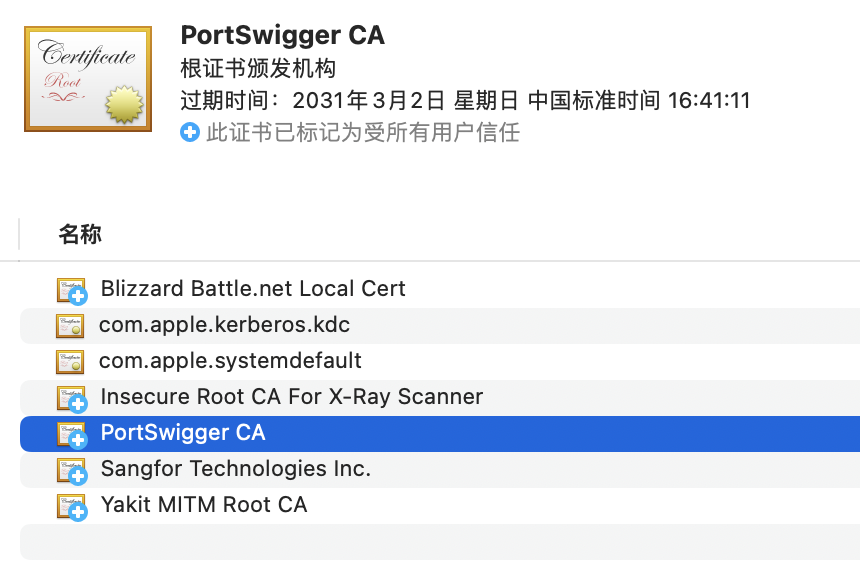Select the Blizzard Battle.net Local Cert row
This screenshot has height=576, width=860.
253,289
